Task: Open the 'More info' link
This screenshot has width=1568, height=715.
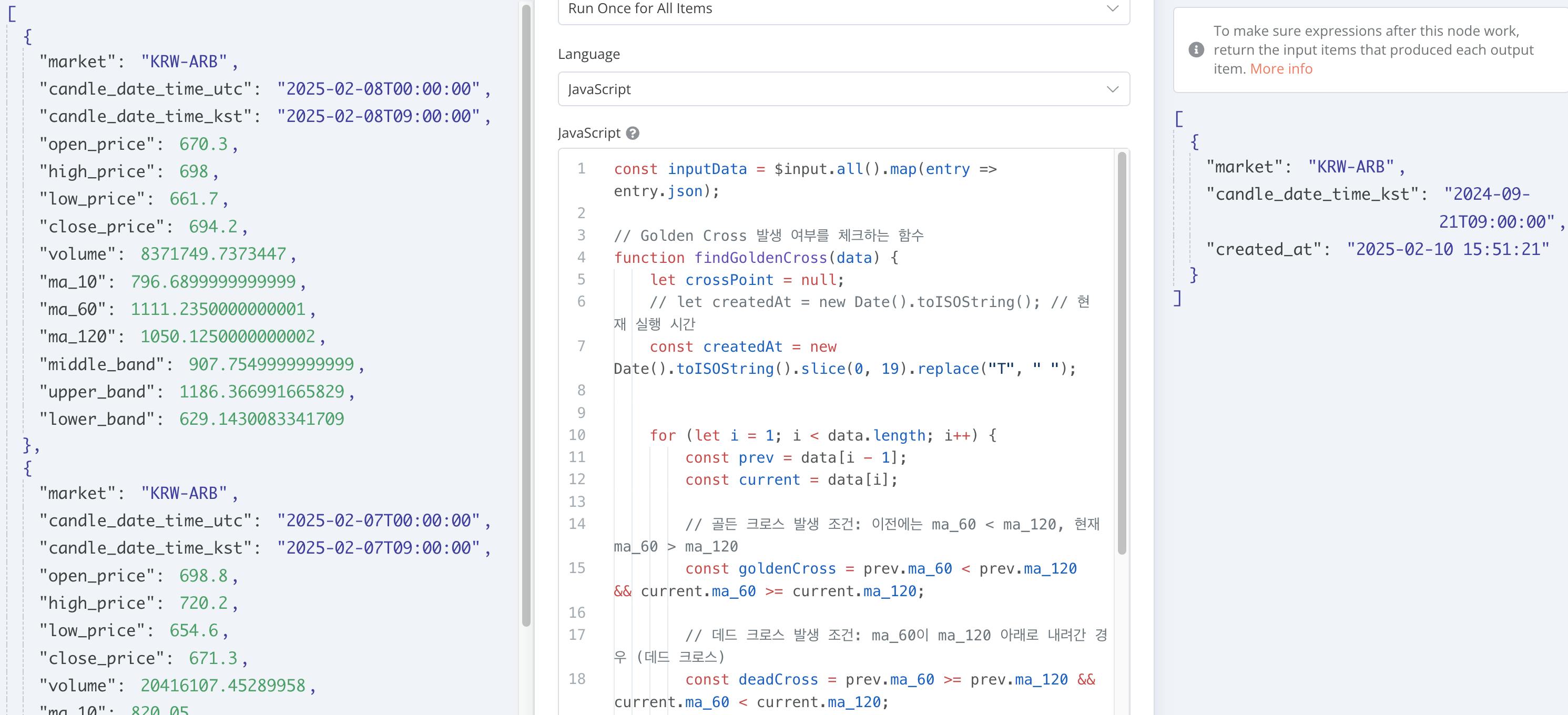Action: (1281, 69)
